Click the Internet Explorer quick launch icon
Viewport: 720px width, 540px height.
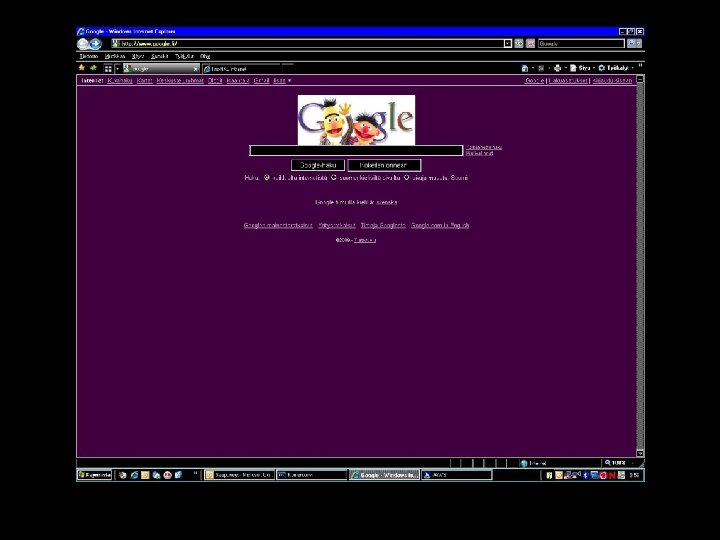coord(134,475)
